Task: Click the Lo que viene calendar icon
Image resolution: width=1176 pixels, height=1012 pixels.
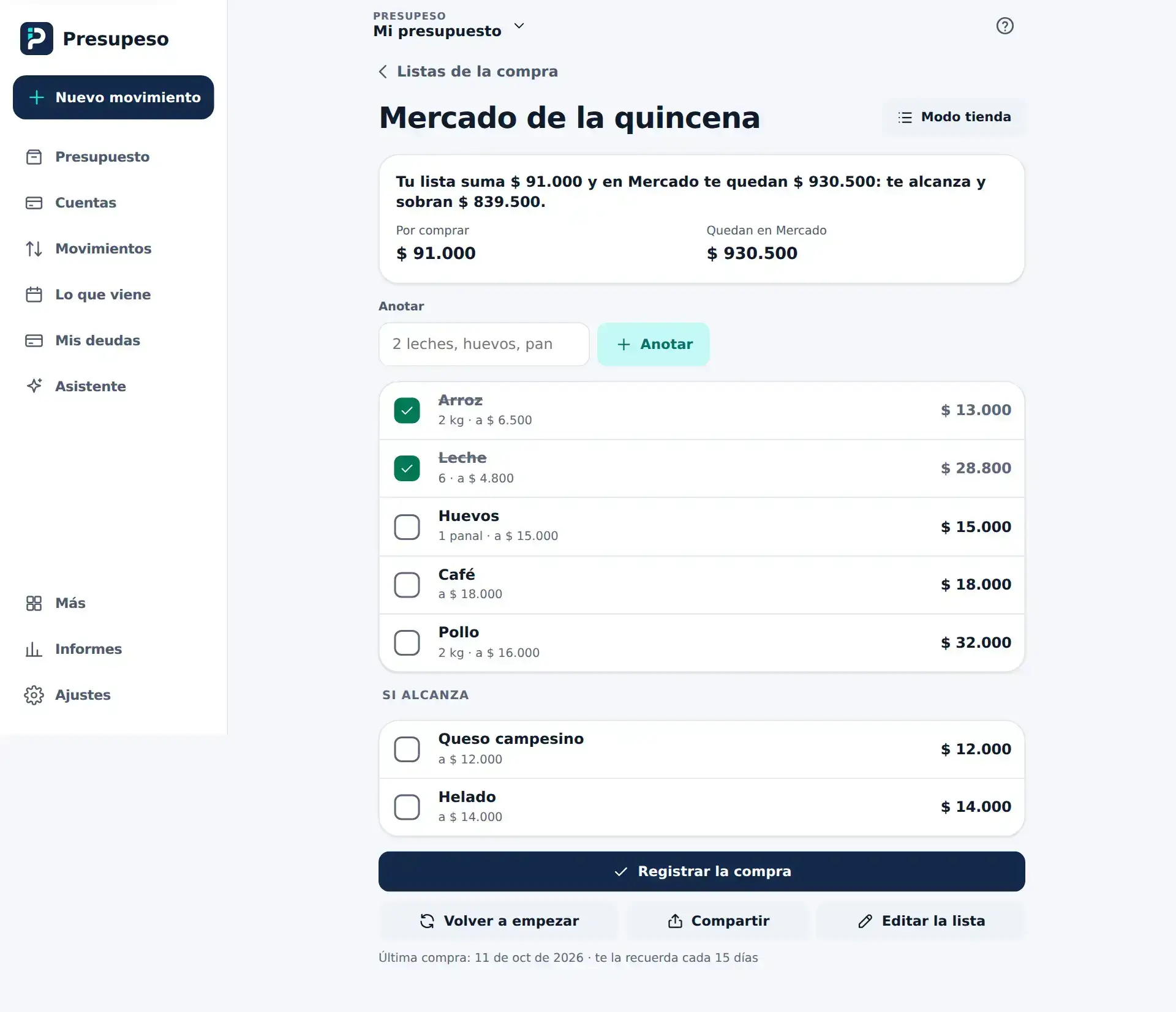Action: tap(34, 295)
